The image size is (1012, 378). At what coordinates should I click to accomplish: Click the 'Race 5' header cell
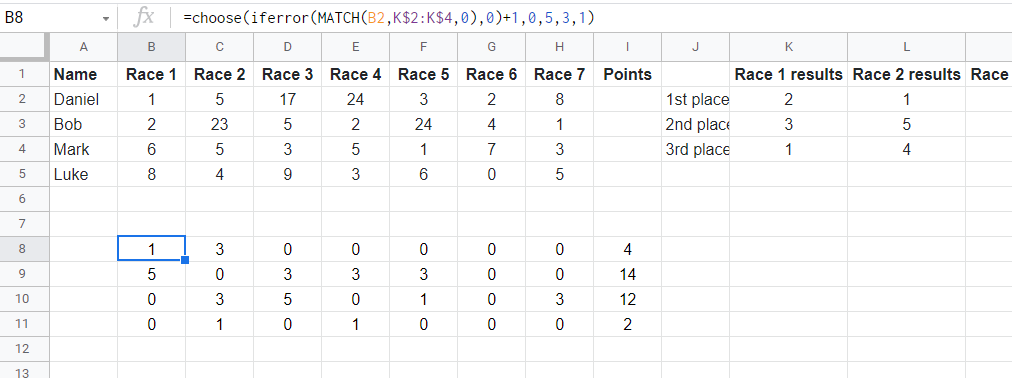click(423, 74)
